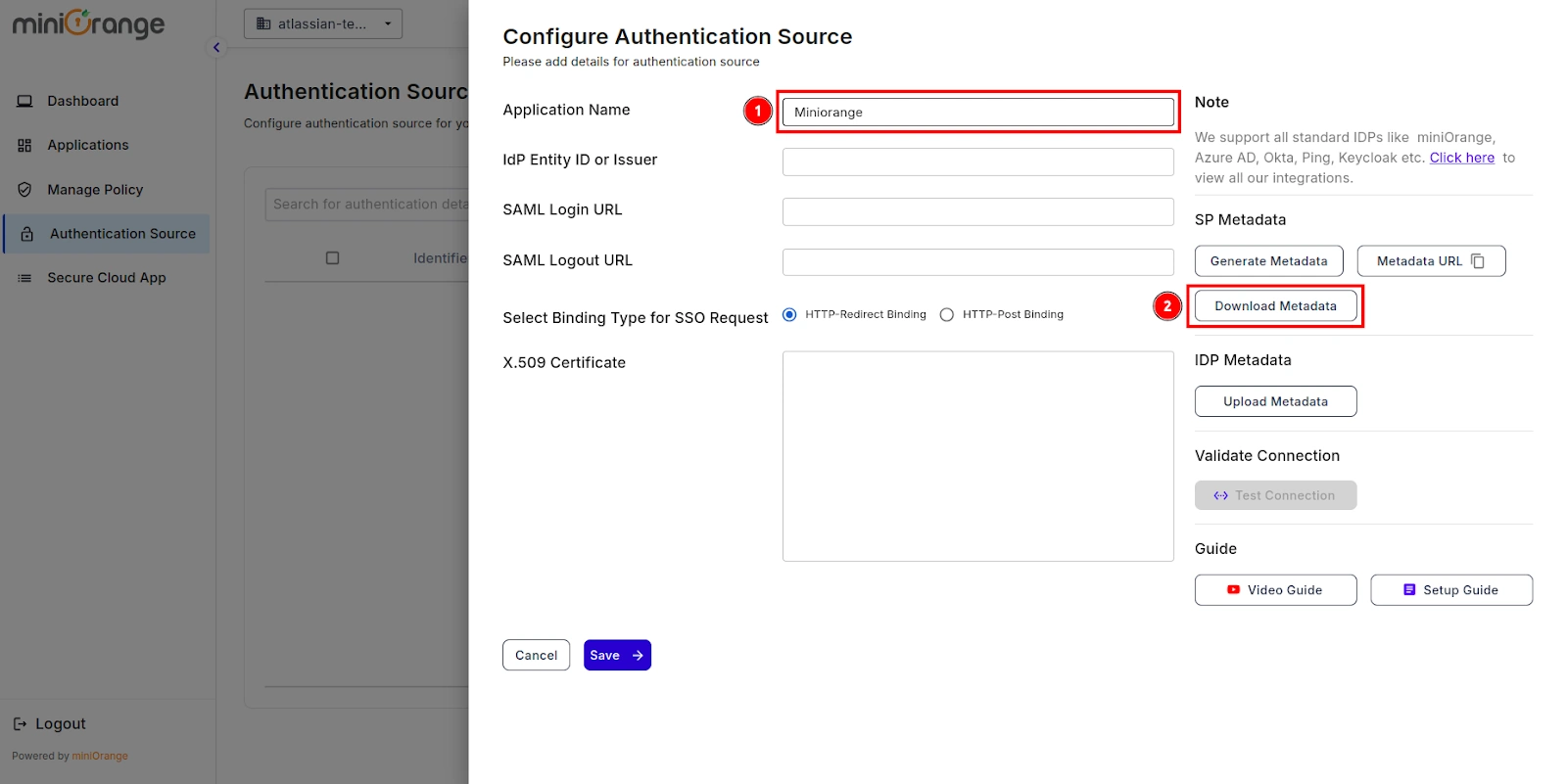Click the Applications grid icon
The height and width of the screenshot is (784, 1567).
tap(24, 145)
